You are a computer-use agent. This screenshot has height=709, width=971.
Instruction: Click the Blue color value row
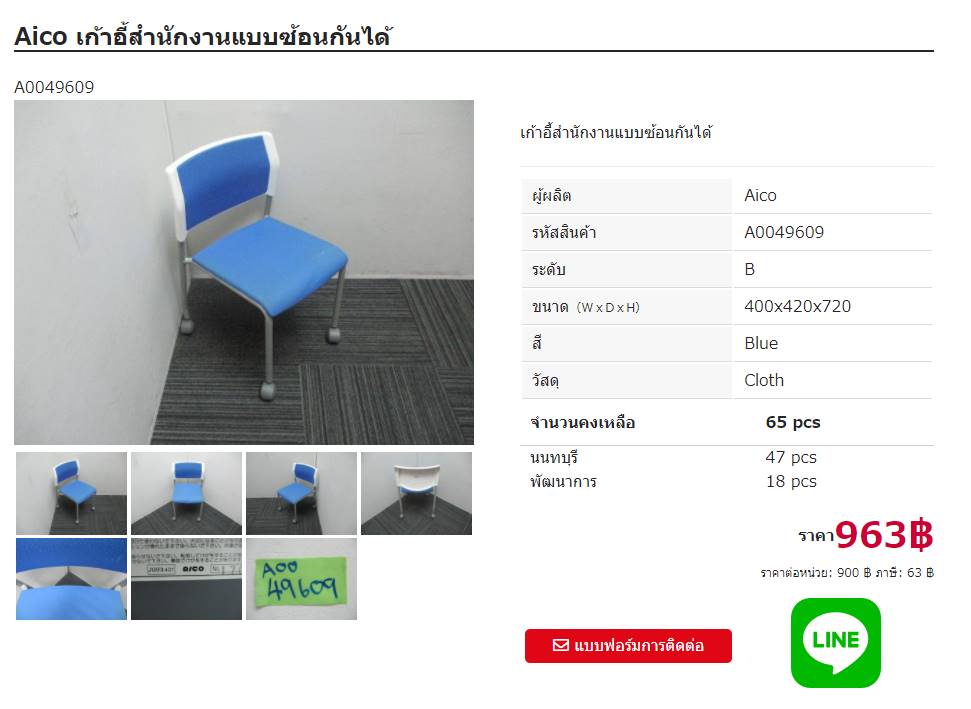[x=727, y=343]
